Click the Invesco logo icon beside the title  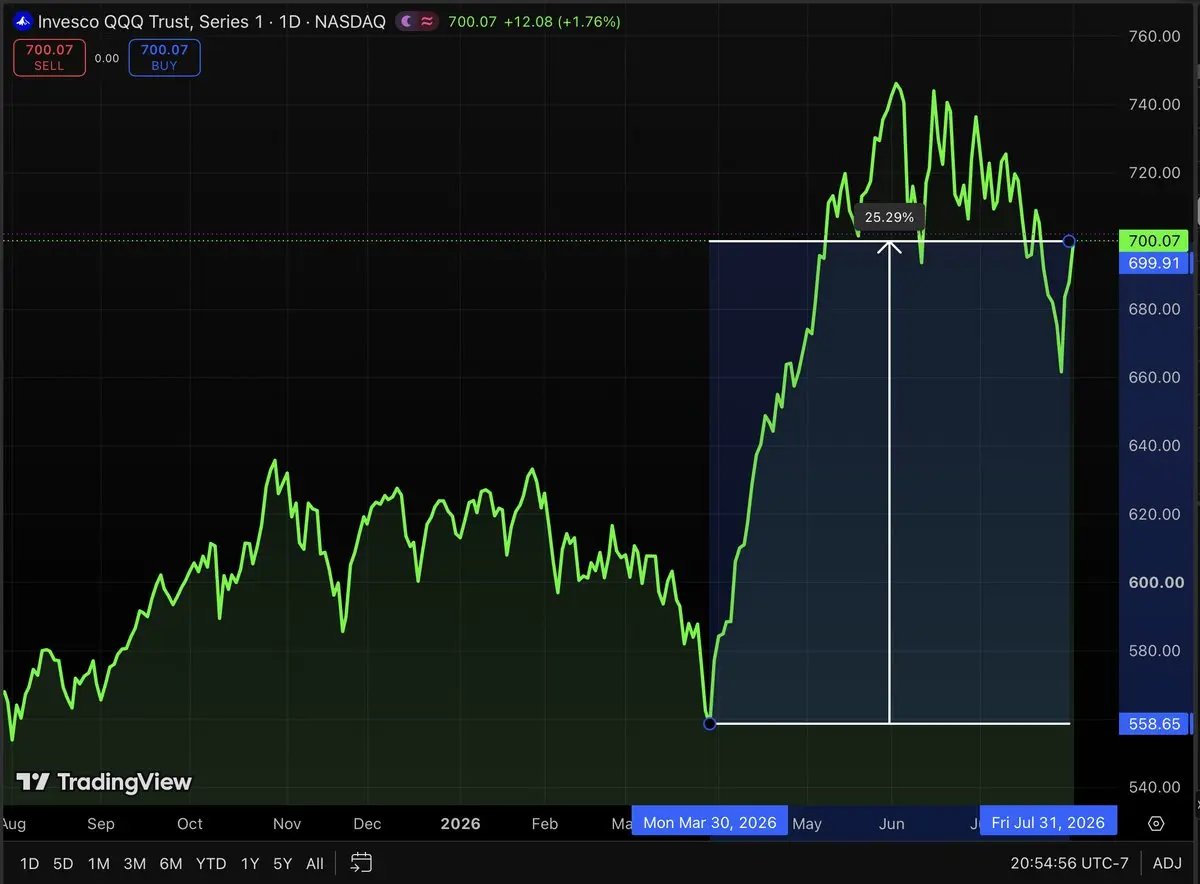[x=22, y=21]
